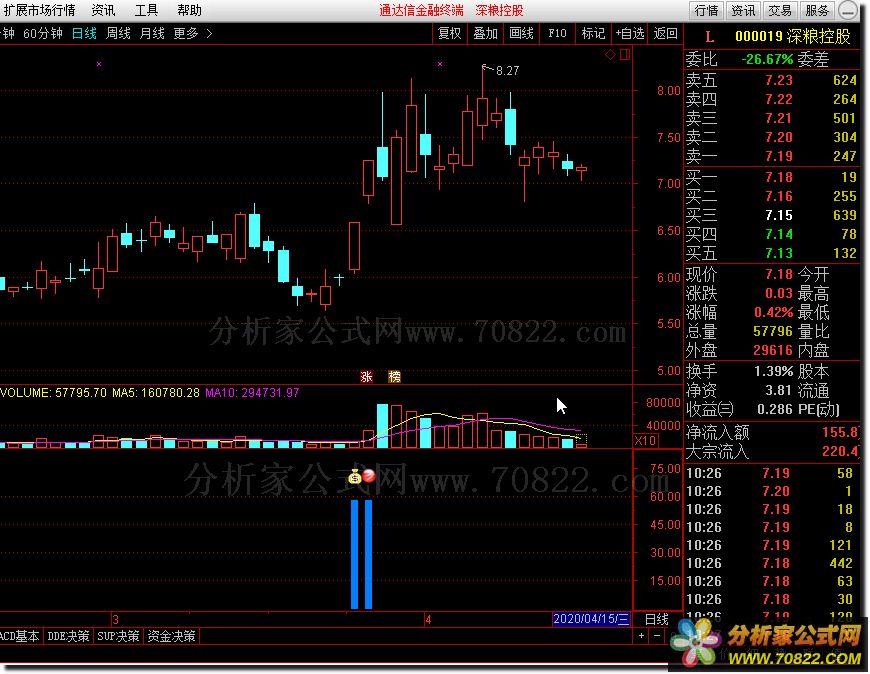Select the 日线 chart period
This screenshot has height=674, width=870.
84,33
